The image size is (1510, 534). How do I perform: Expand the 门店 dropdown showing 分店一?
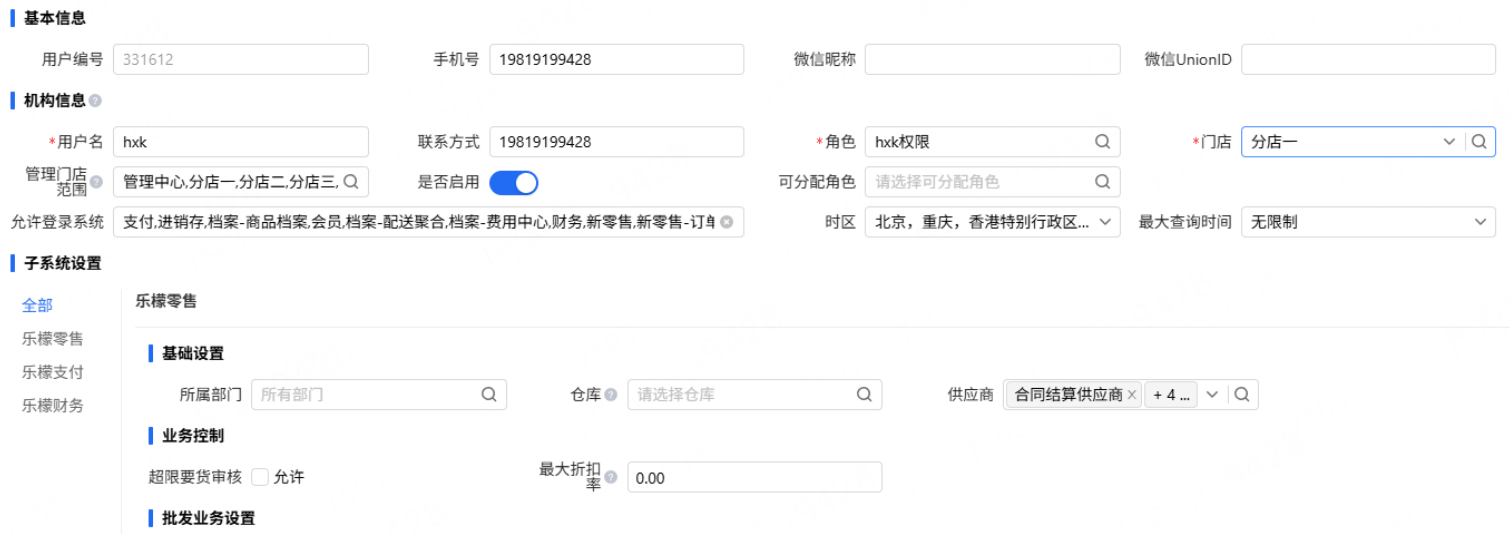click(1449, 142)
